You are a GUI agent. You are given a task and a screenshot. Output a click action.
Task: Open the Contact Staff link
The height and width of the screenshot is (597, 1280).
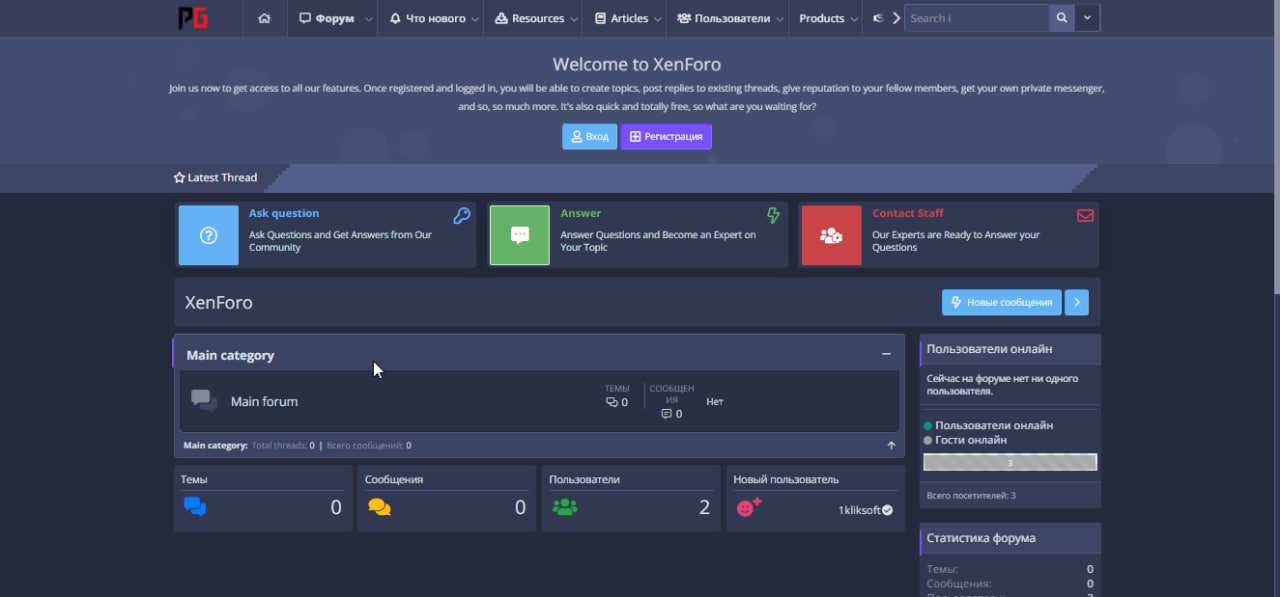(x=908, y=213)
